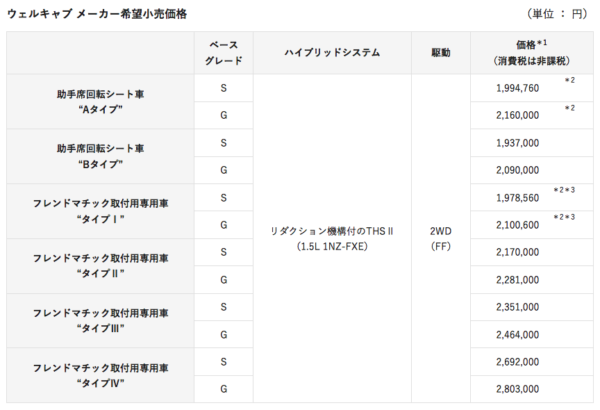Screen dimensions: 600x410
Task: Click the 駆動 column header
Action: click(441, 52)
